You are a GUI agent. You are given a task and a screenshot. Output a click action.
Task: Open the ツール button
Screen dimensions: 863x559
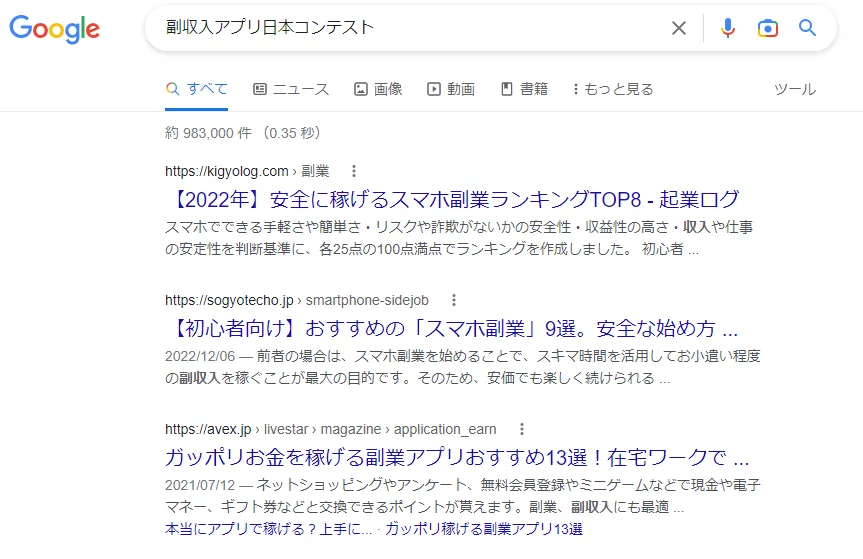(x=795, y=89)
